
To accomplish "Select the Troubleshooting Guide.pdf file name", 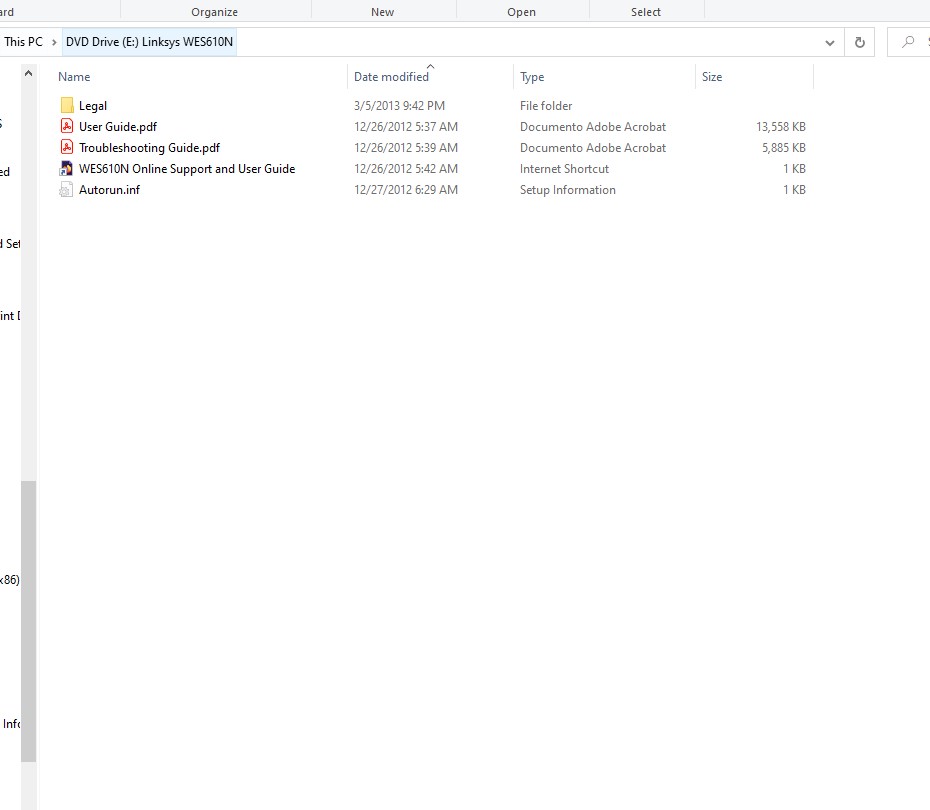I will (149, 148).
